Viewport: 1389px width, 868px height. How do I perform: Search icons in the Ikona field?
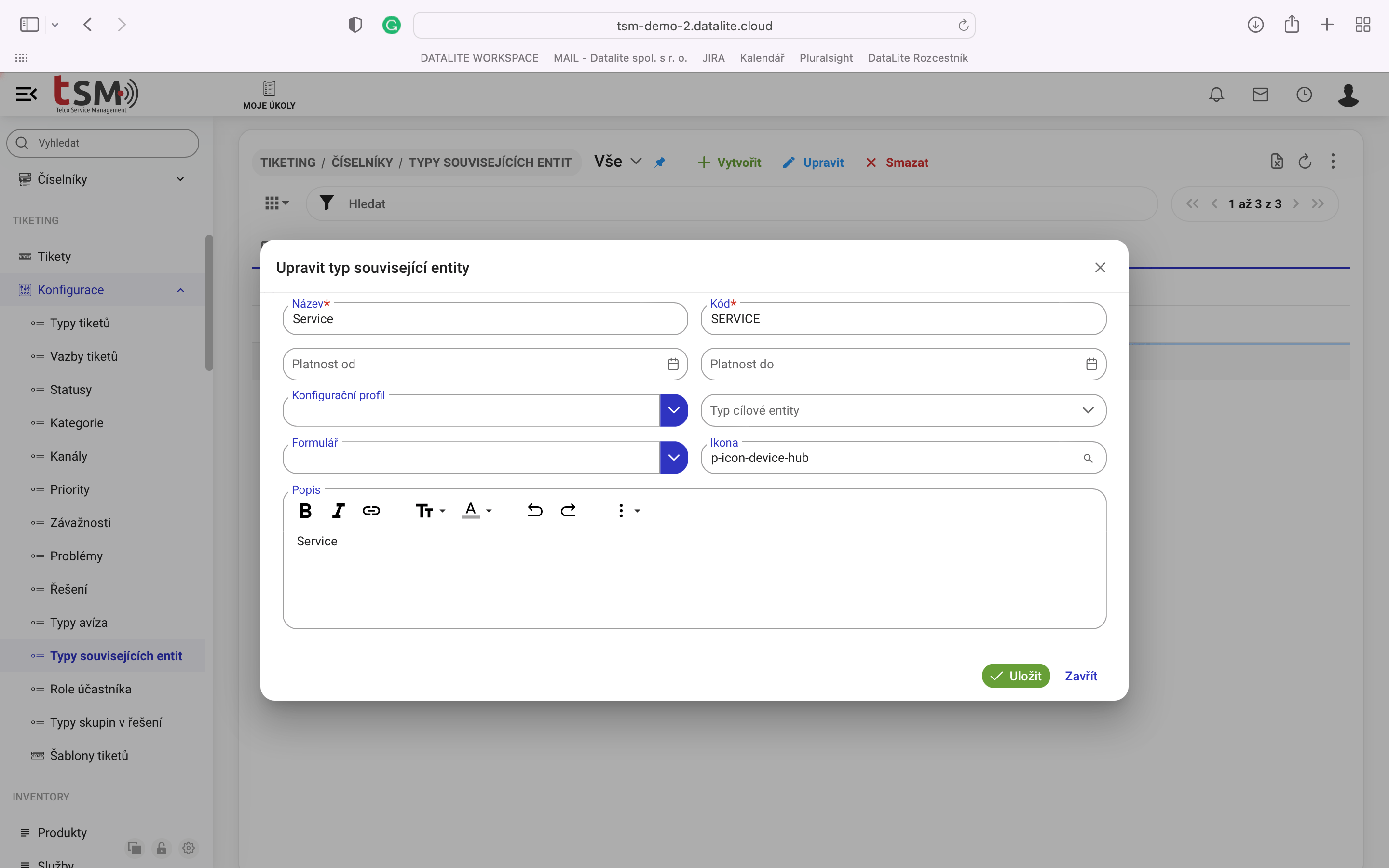[x=1088, y=458]
